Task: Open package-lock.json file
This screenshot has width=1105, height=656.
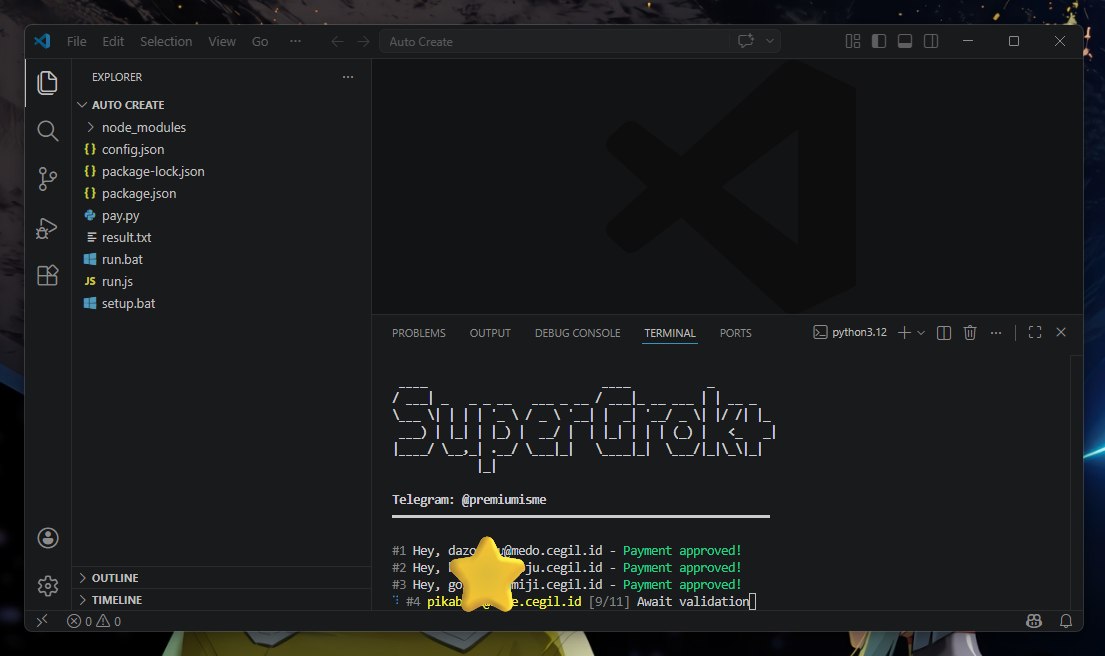Action: click(221, 171)
